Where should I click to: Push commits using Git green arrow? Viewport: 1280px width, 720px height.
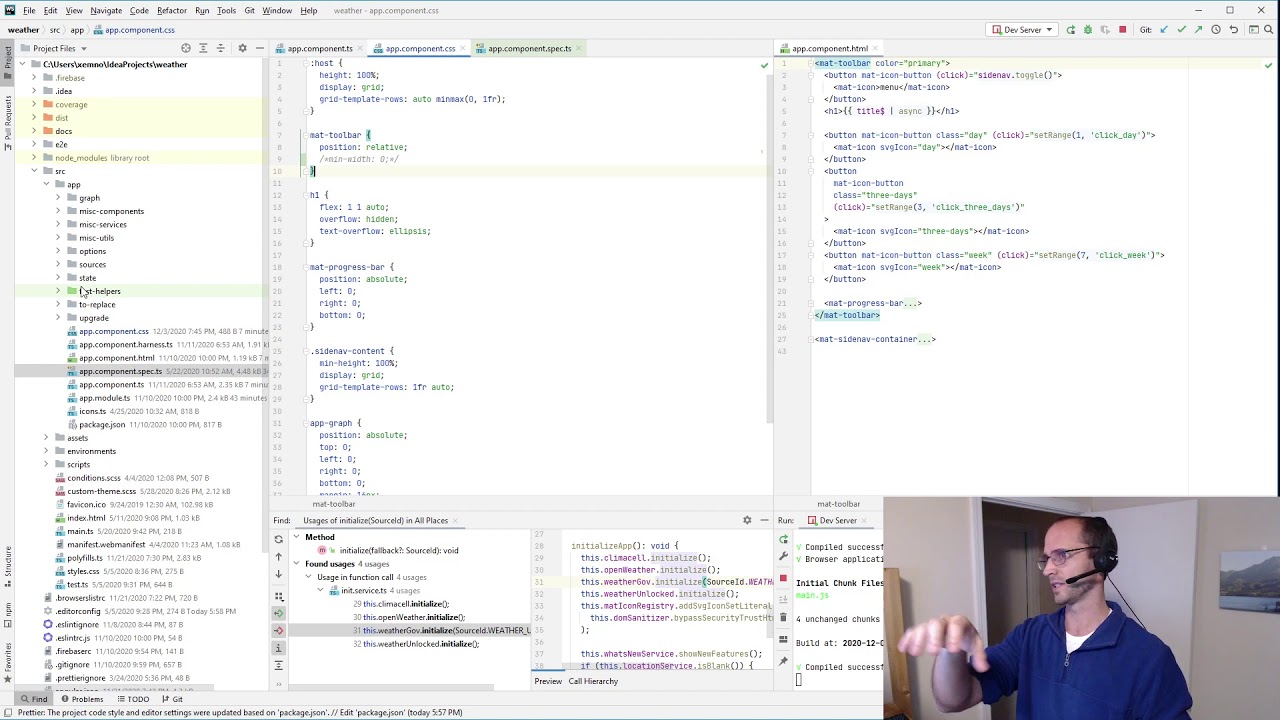click(x=1198, y=30)
